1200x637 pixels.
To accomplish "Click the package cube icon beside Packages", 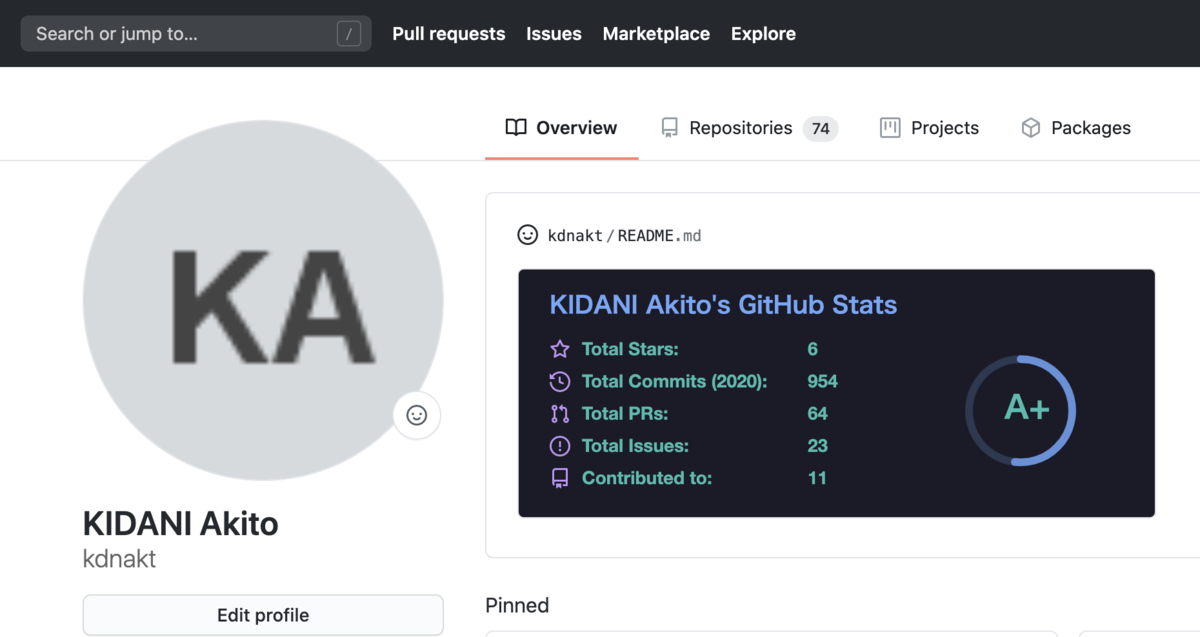I will point(1031,128).
